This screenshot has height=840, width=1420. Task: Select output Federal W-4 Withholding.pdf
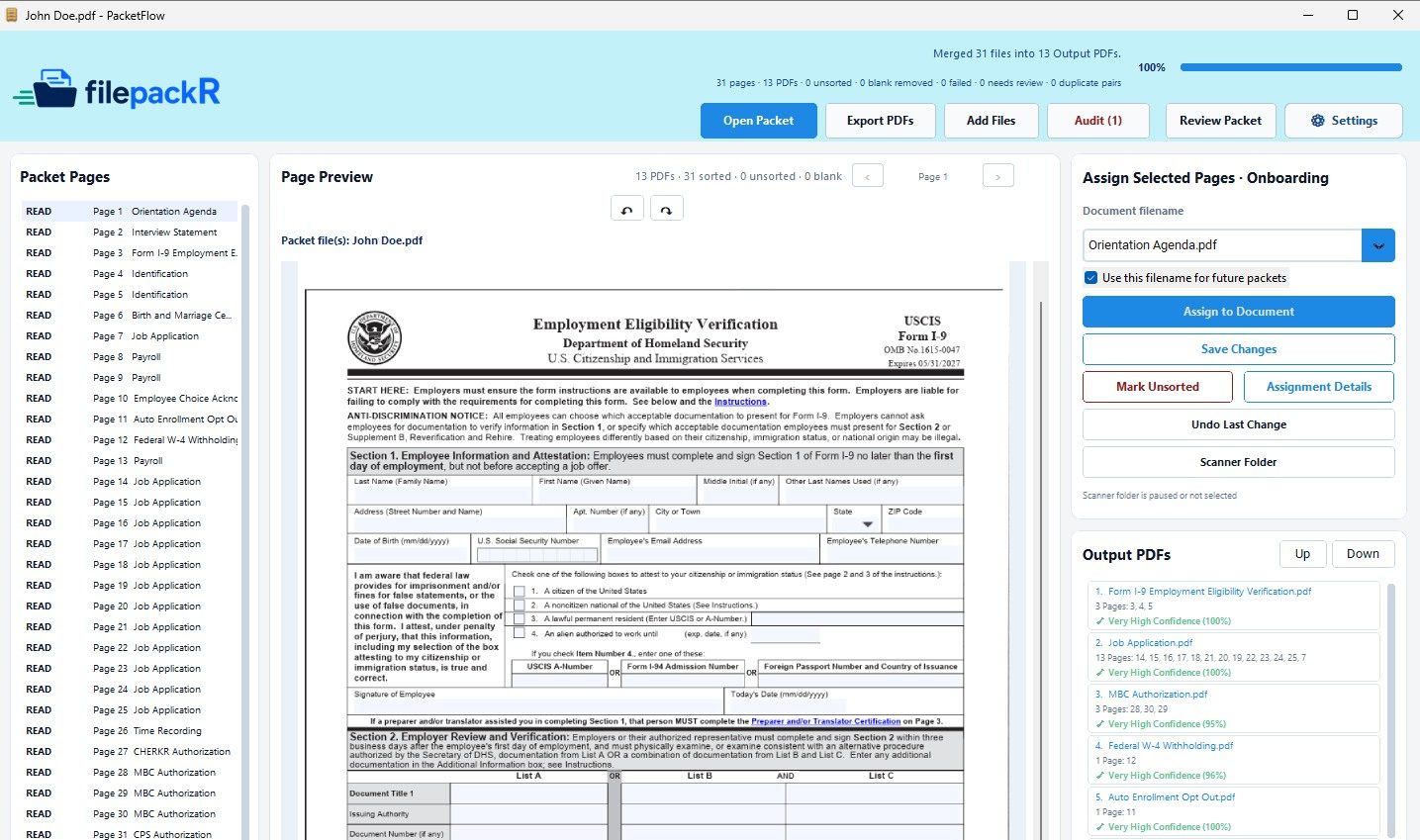click(1234, 760)
